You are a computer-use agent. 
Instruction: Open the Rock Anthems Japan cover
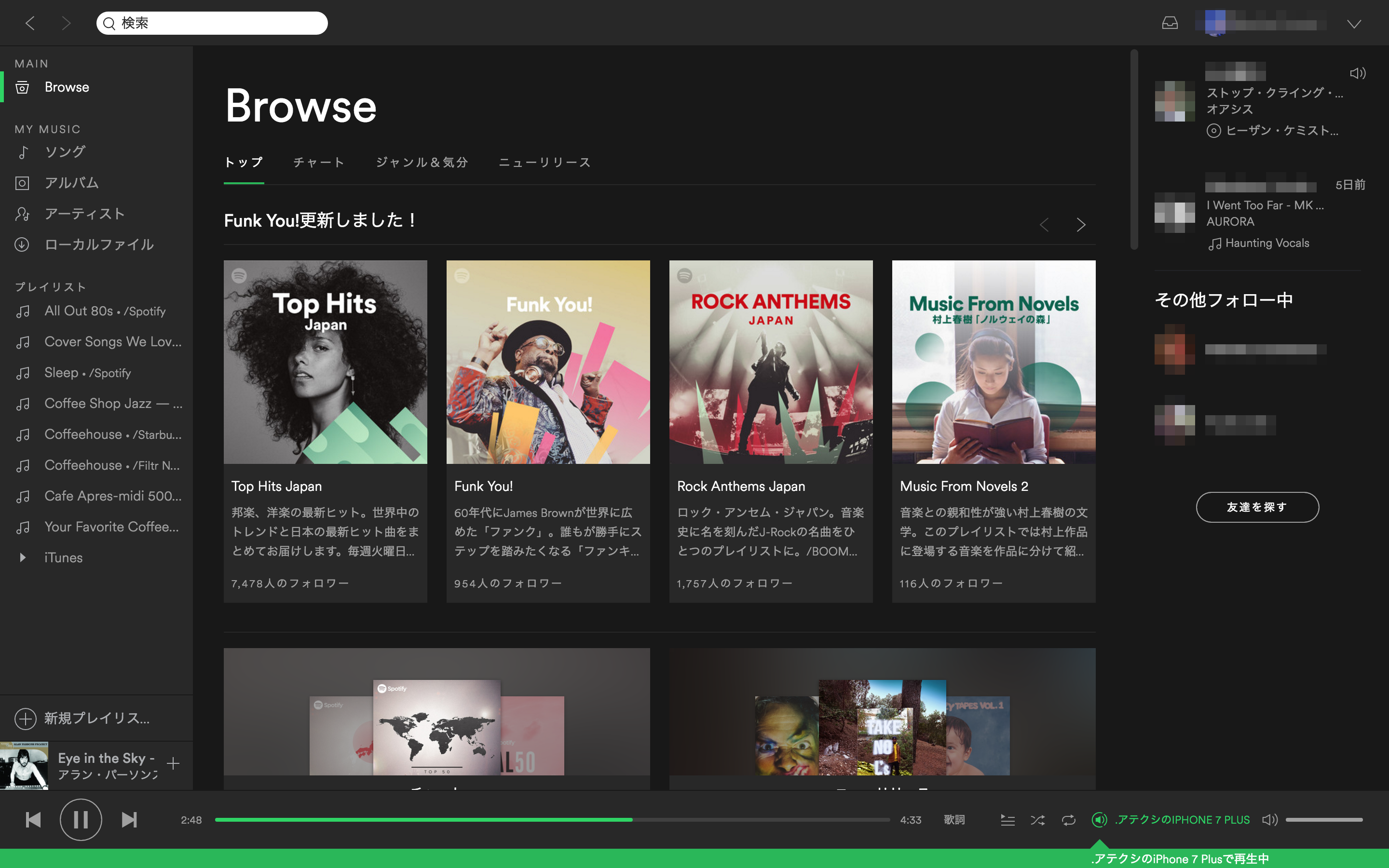771,362
